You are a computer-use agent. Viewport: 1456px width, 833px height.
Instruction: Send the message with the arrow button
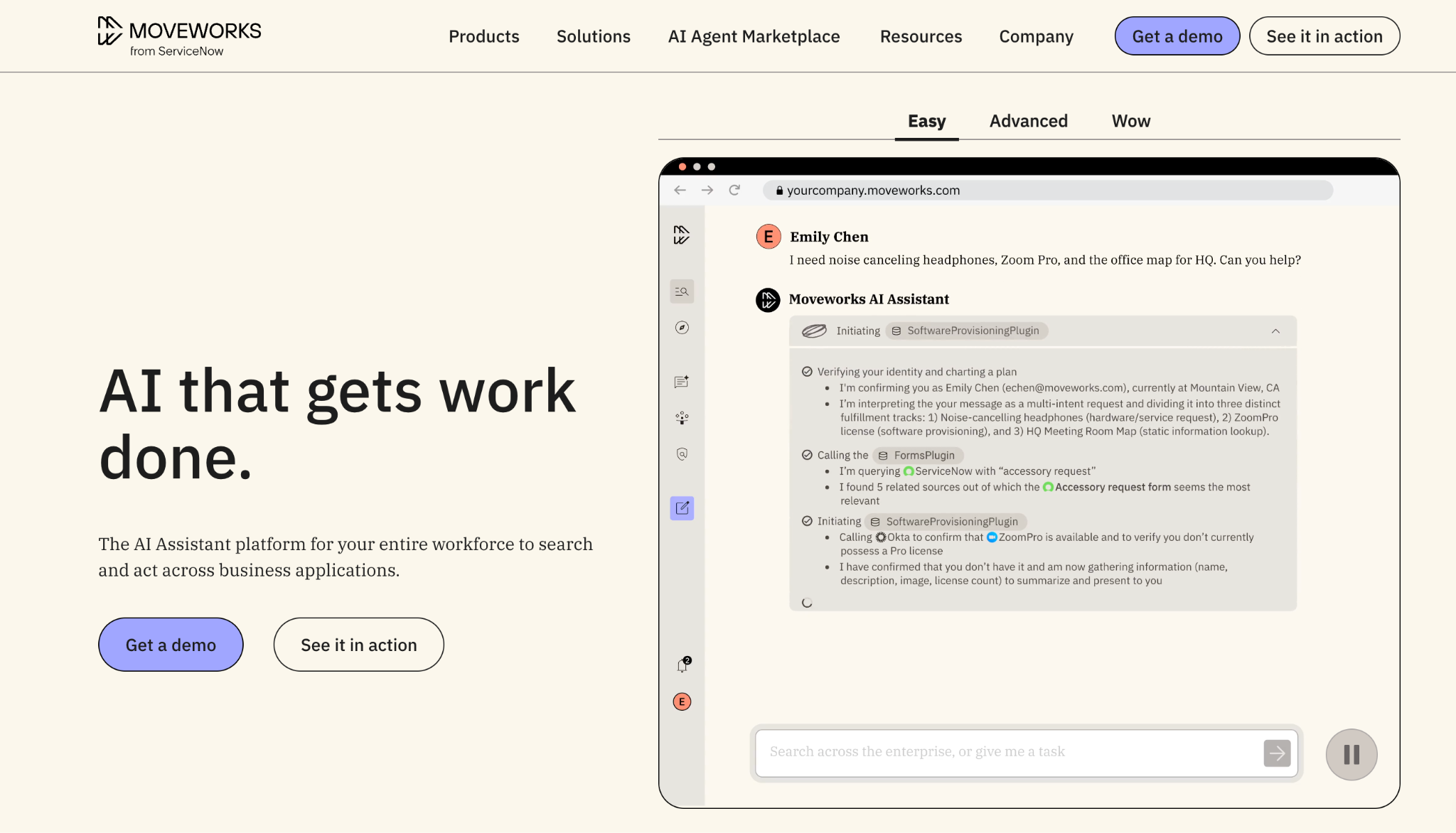coord(1277,753)
